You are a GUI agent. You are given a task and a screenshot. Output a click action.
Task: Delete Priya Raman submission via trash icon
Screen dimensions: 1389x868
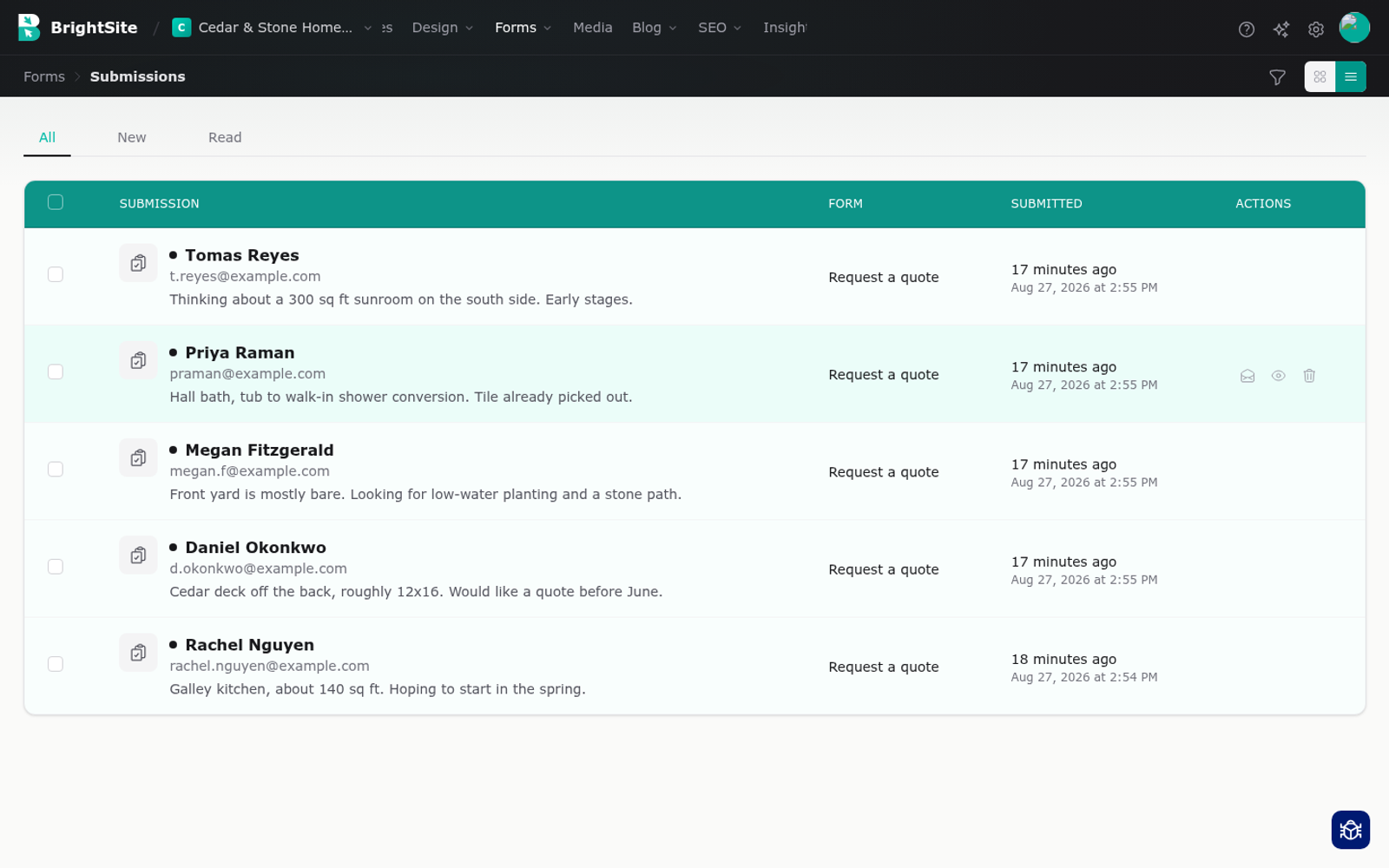(x=1309, y=376)
